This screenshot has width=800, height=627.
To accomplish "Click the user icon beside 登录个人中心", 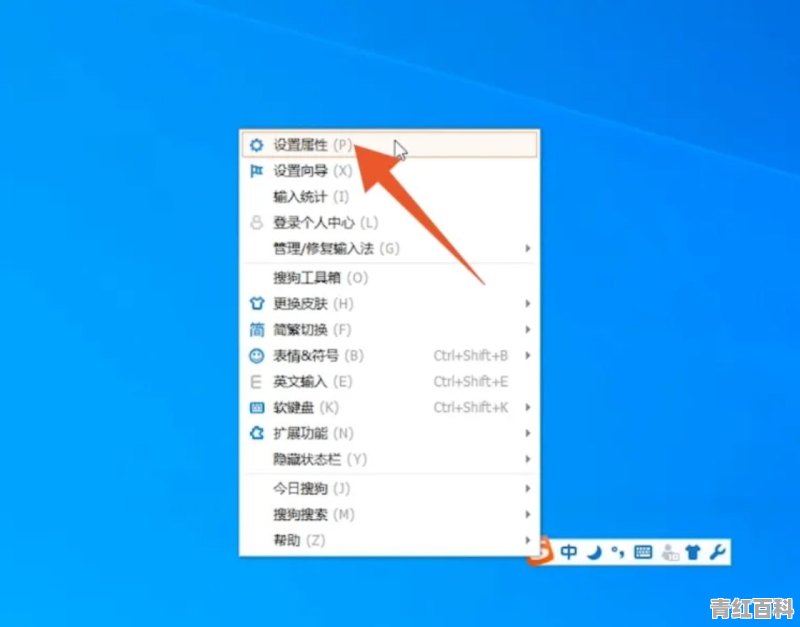I will 257,222.
